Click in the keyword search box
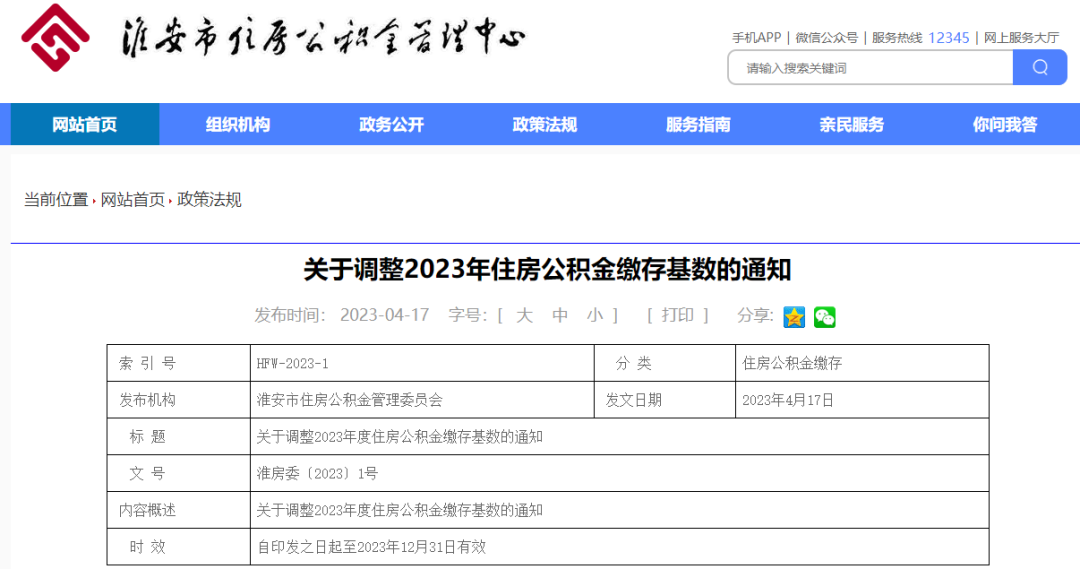This screenshot has height=569, width=1080. tap(870, 68)
